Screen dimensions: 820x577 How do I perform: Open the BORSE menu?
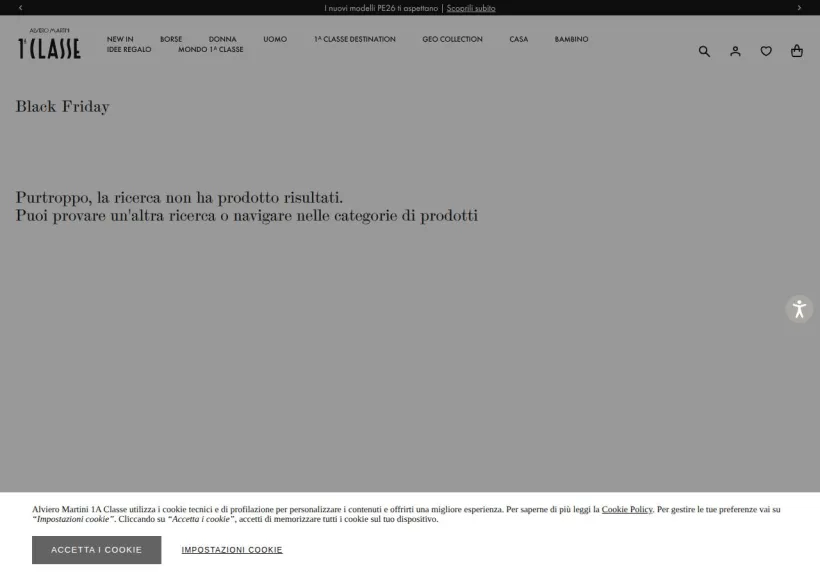pyautogui.click(x=171, y=39)
